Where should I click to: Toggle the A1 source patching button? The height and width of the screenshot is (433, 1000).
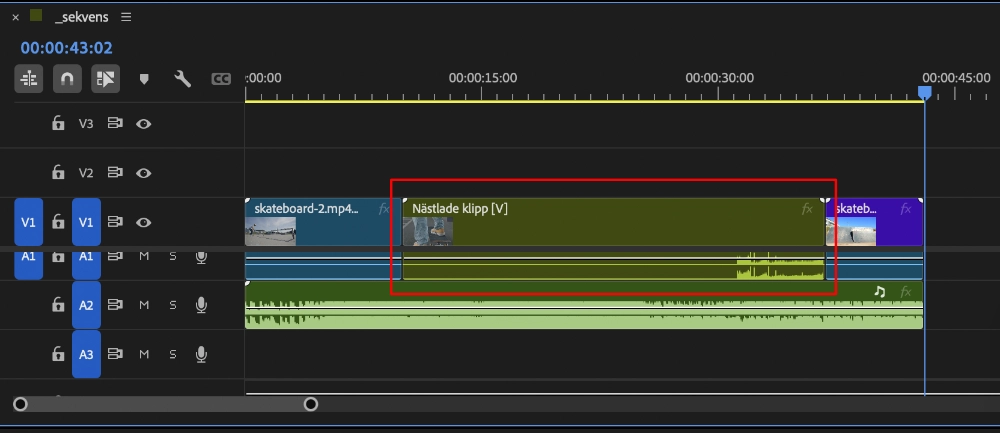point(29,265)
